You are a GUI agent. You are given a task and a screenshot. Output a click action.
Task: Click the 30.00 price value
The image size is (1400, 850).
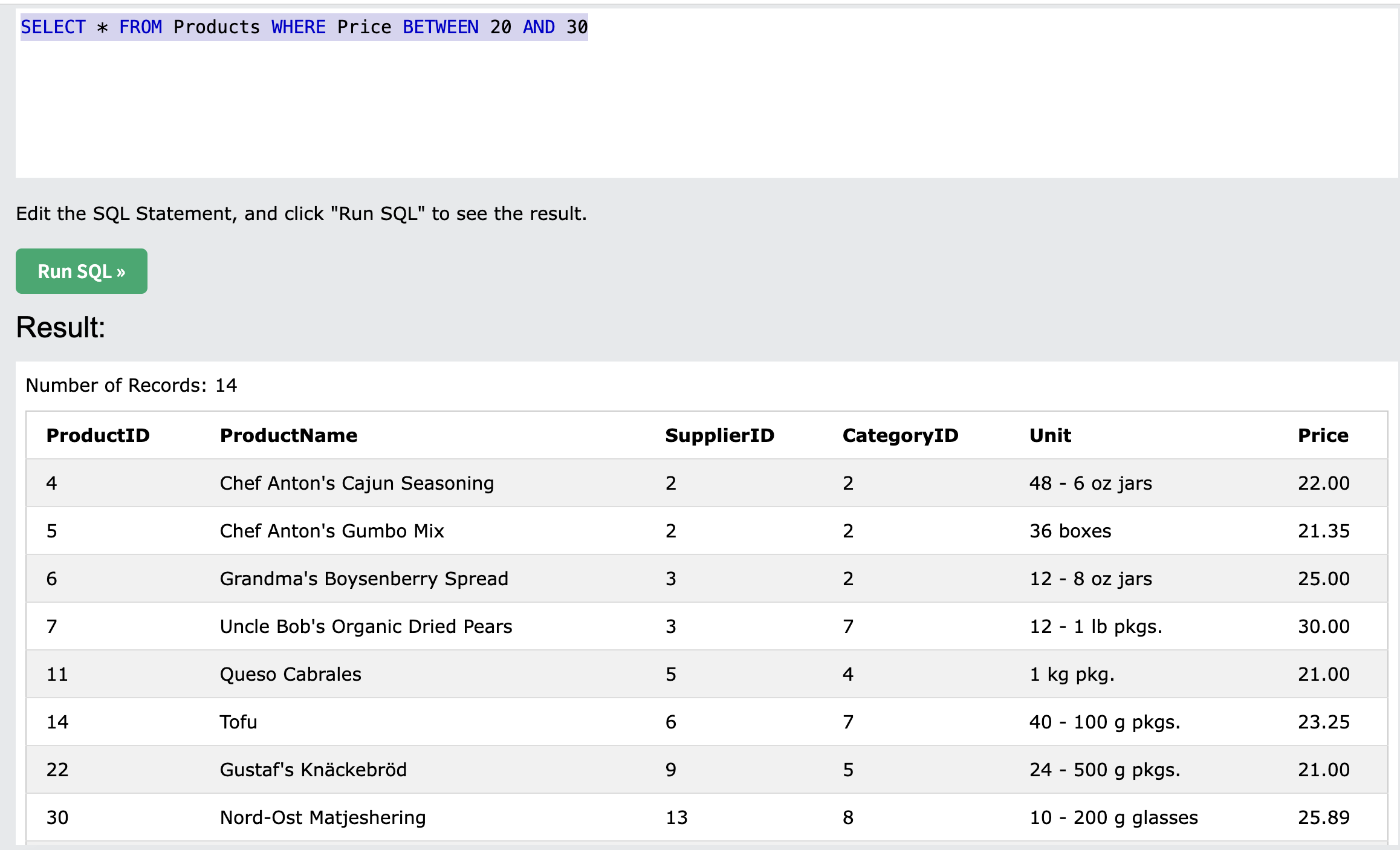click(1323, 626)
